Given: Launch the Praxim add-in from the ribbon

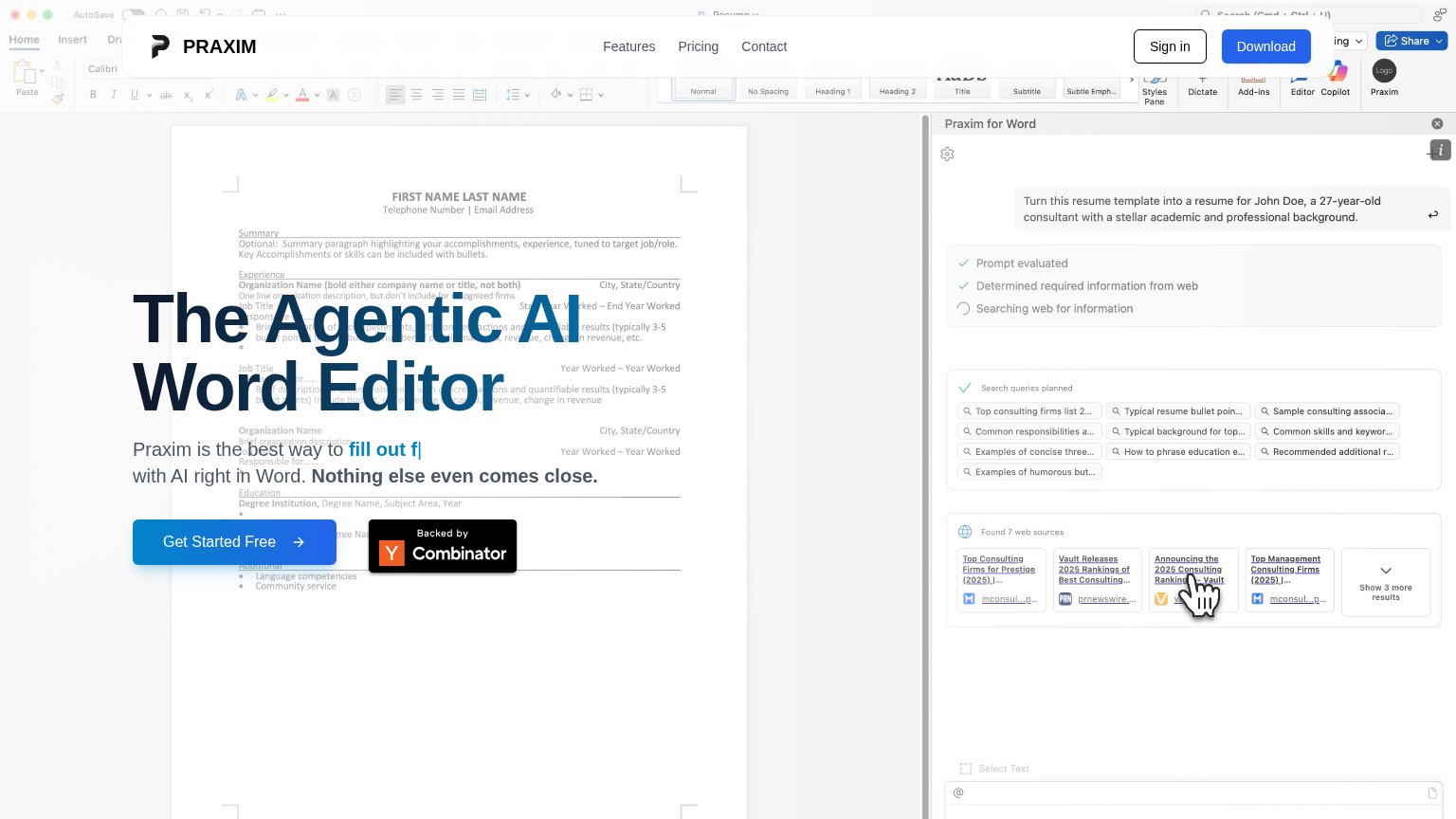Looking at the screenshot, I should [x=1384, y=79].
